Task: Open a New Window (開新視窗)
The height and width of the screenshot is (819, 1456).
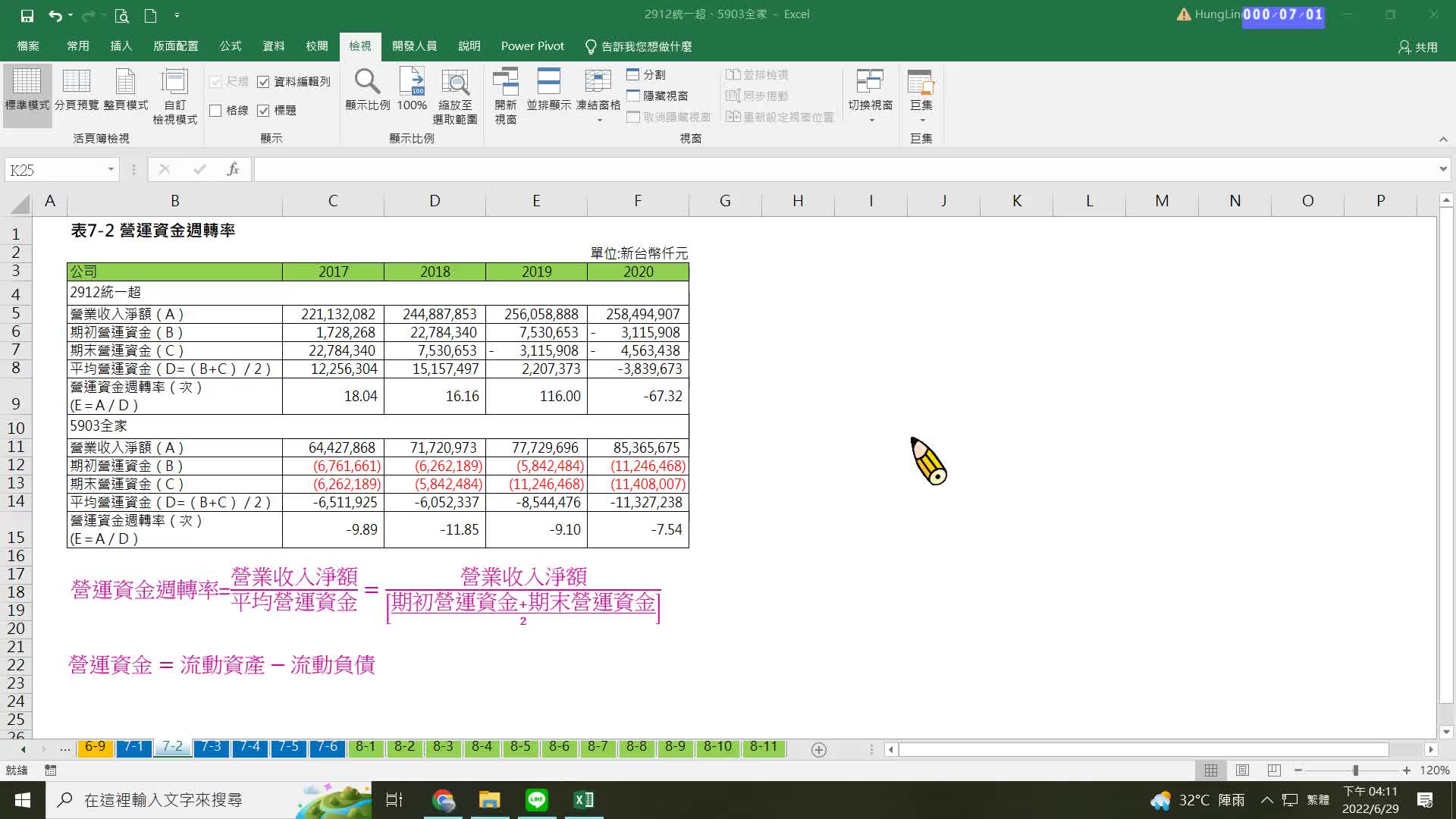Action: [x=506, y=96]
